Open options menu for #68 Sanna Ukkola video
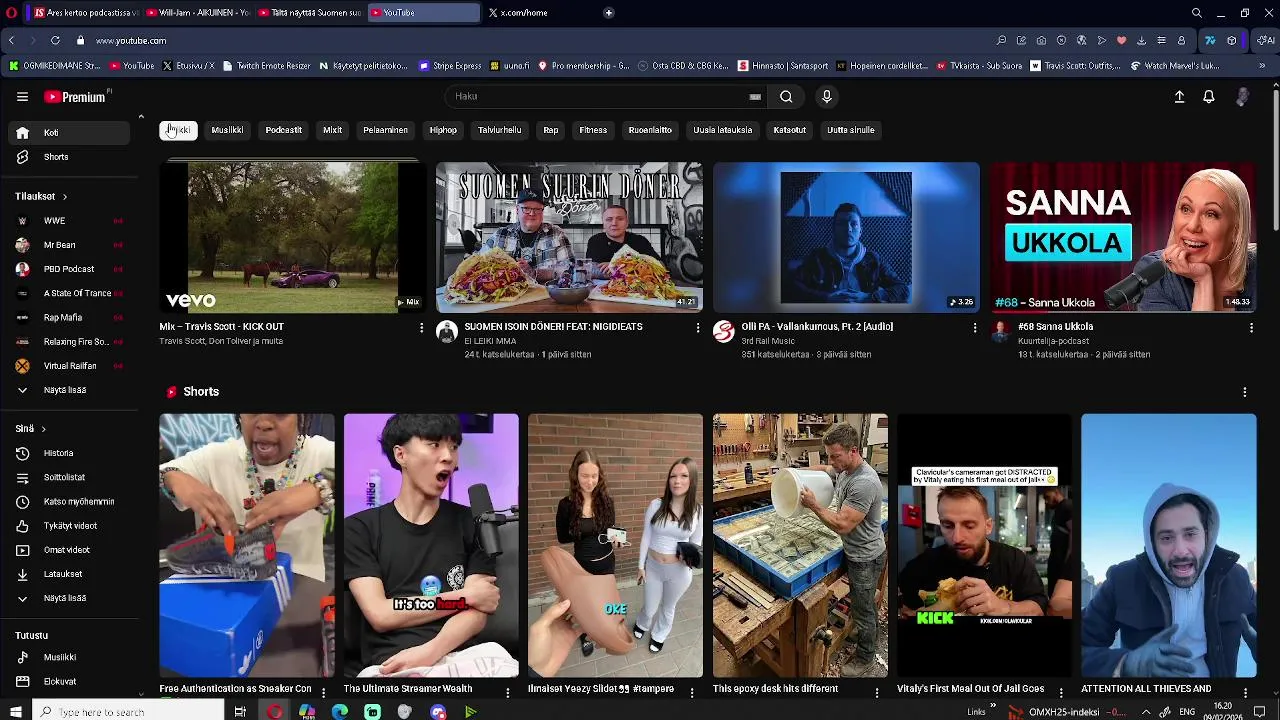 (1251, 328)
